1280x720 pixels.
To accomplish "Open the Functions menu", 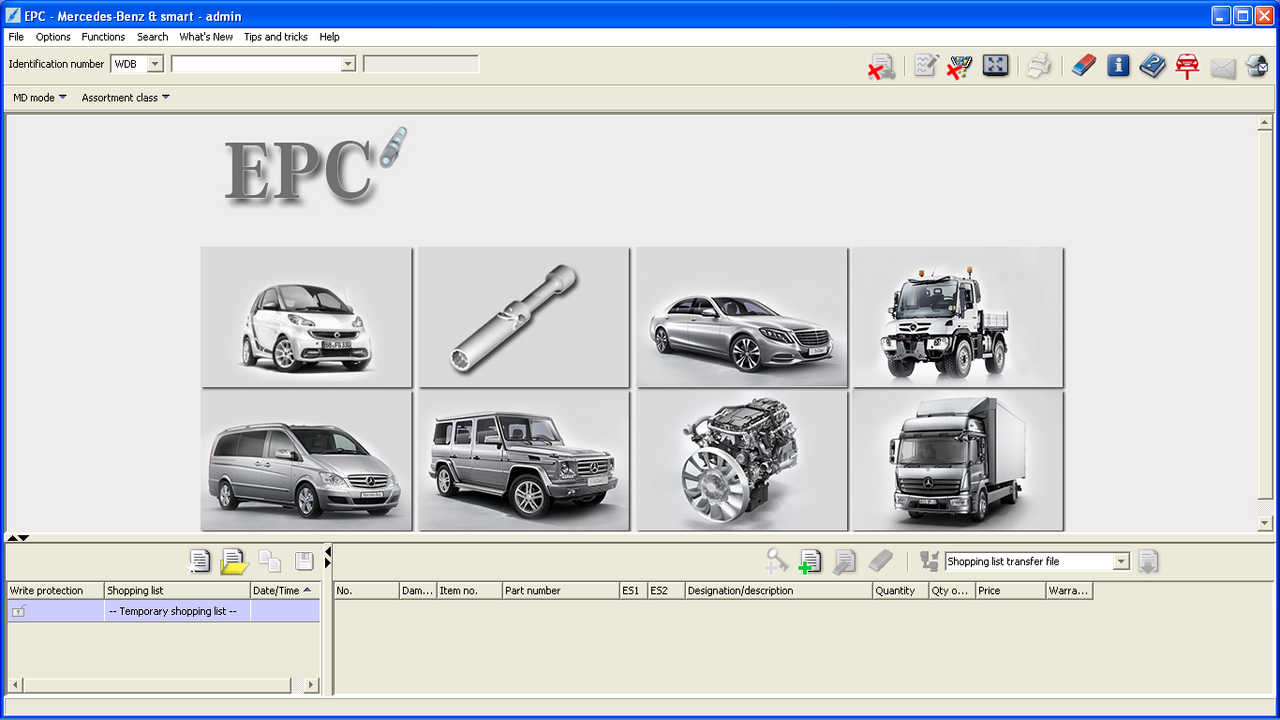I will (103, 37).
